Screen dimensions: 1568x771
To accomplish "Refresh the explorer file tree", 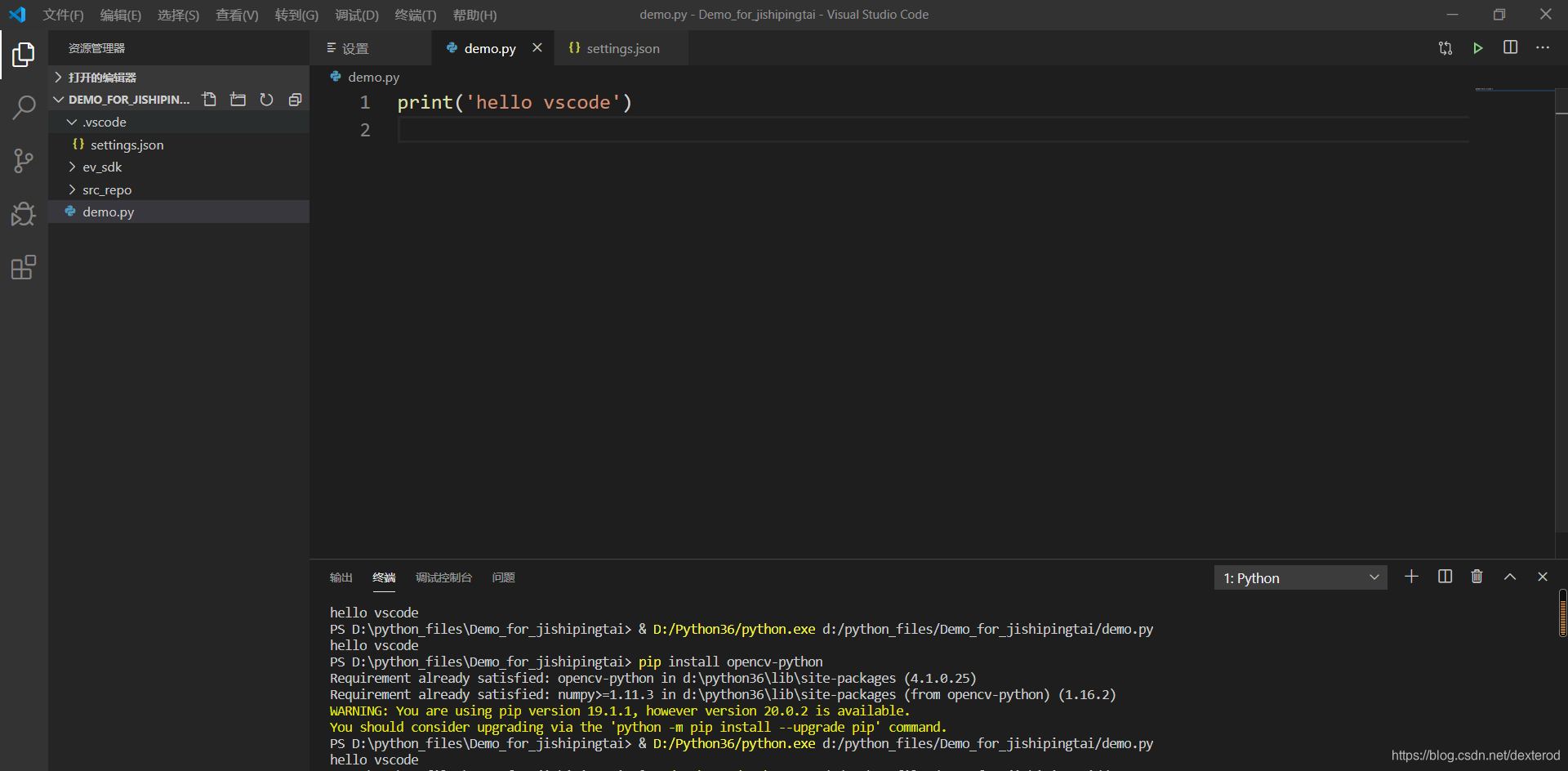I will 266,100.
